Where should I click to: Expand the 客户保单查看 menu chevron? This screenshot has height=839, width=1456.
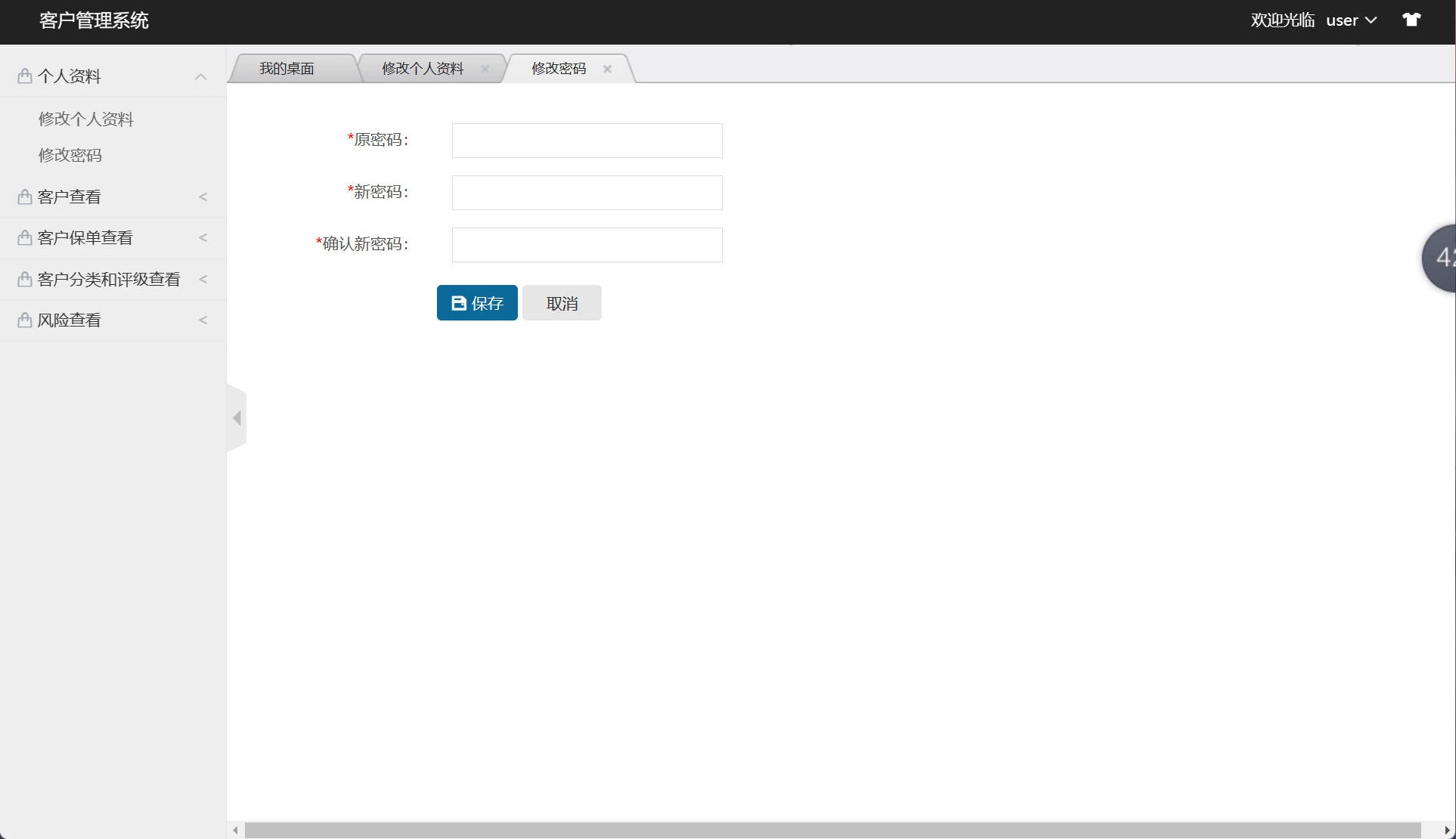point(203,238)
